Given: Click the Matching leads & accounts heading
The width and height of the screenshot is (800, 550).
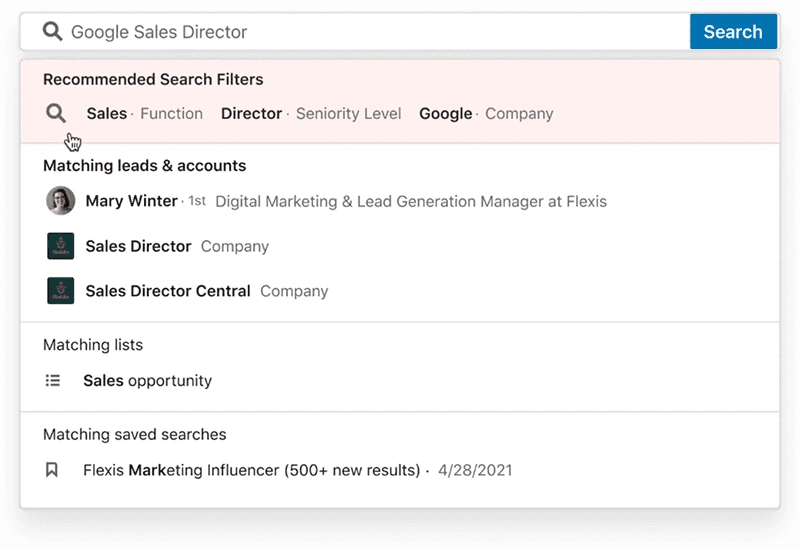Looking at the screenshot, I should coord(144,166).
